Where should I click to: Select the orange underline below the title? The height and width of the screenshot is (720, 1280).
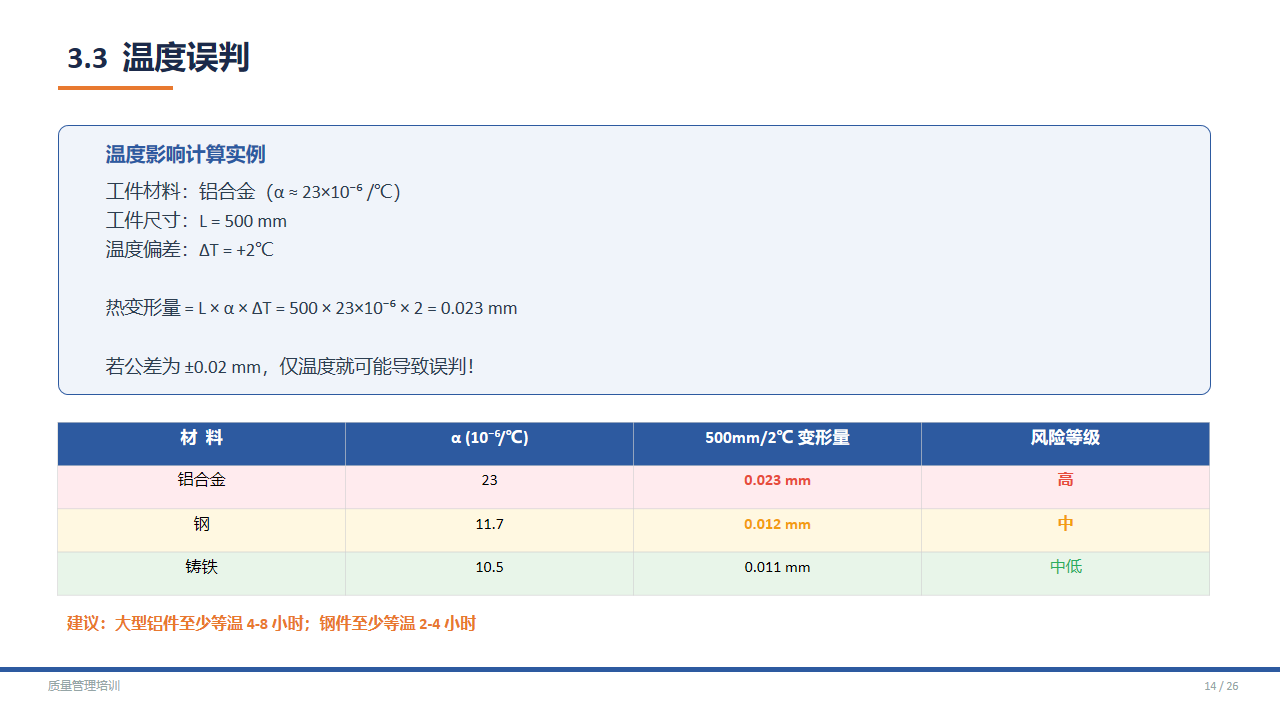coord(115,88)
